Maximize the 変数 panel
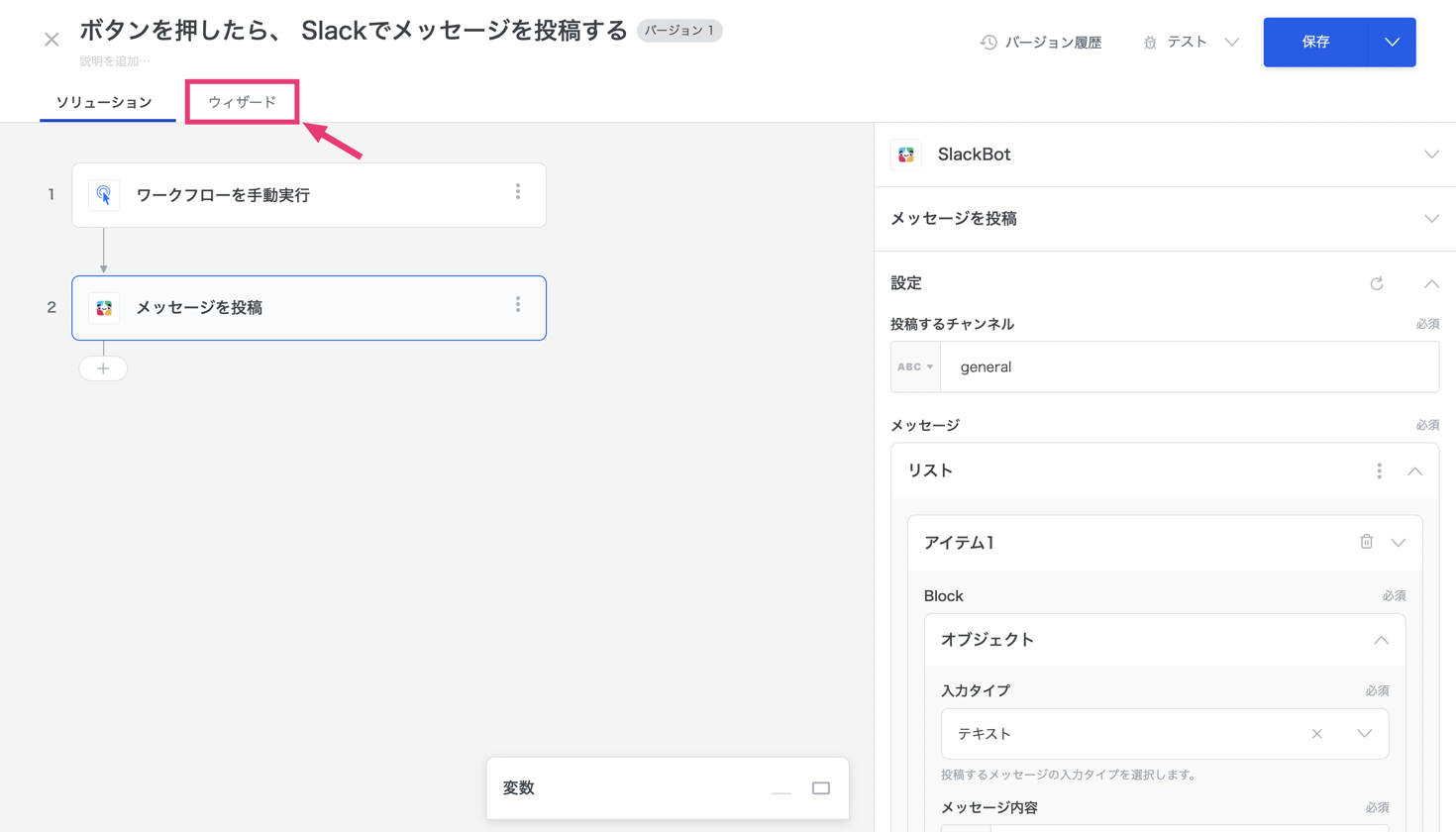The width and height of the screenshot is (1456, 832). (x=821, y=788)
